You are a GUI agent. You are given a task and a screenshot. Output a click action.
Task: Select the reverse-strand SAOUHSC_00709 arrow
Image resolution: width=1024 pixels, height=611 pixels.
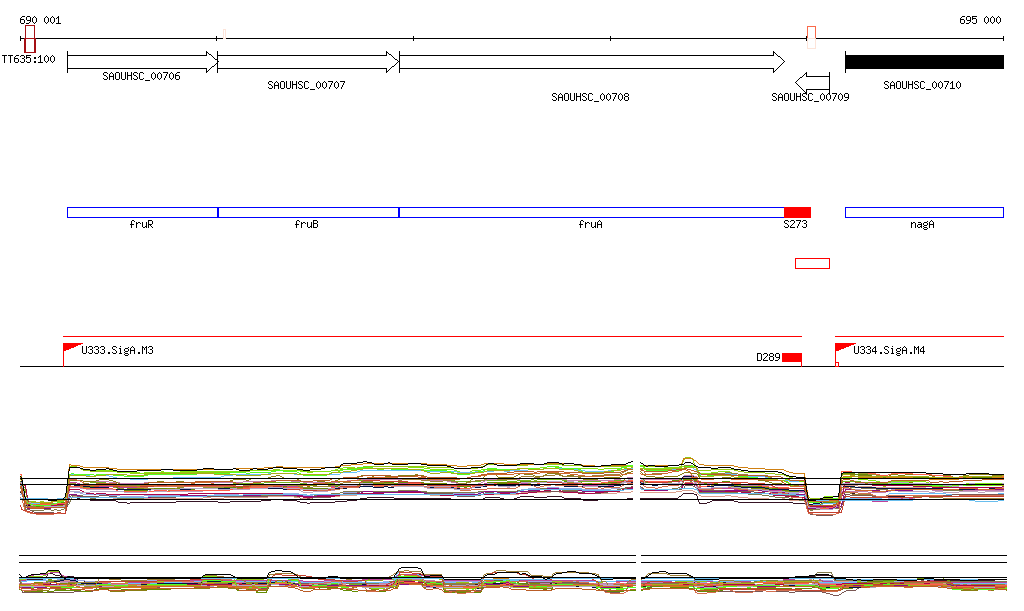[813, 82]
